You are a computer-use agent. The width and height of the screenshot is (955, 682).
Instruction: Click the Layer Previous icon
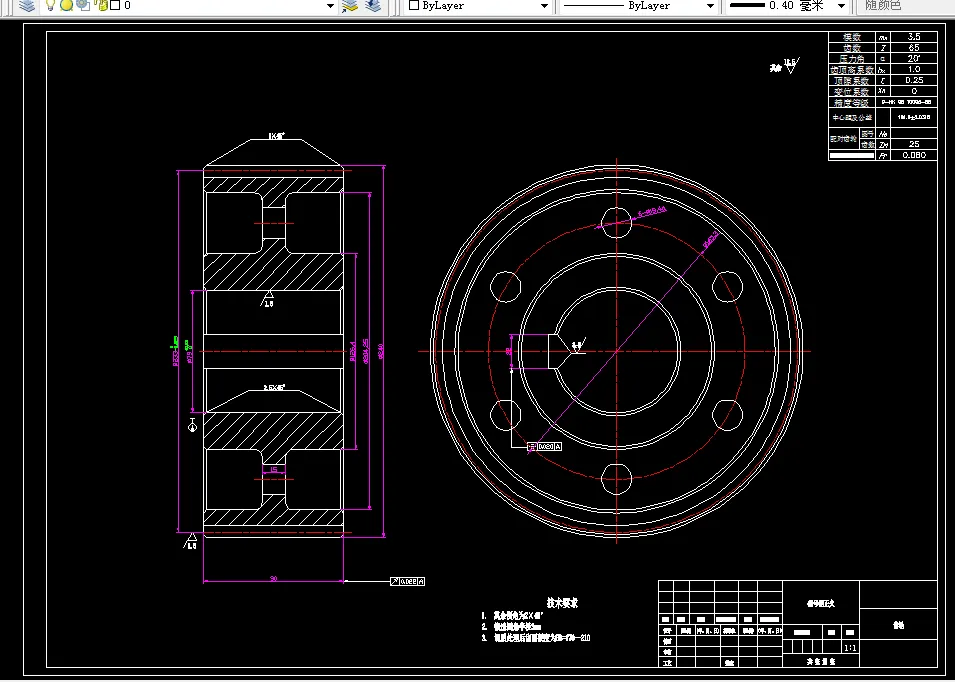point(373,5)
